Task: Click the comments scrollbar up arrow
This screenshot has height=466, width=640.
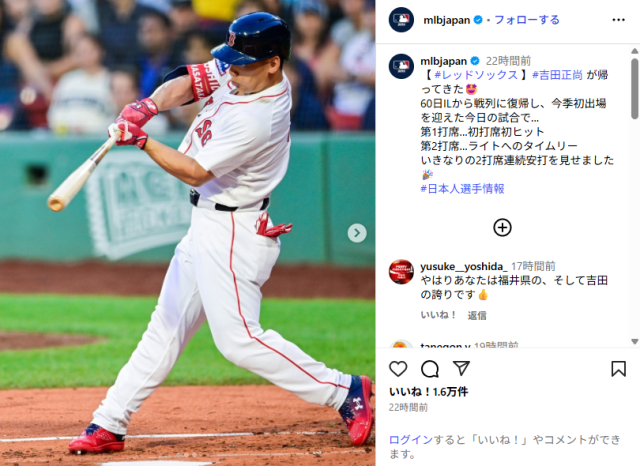Action: pos(634,51)
